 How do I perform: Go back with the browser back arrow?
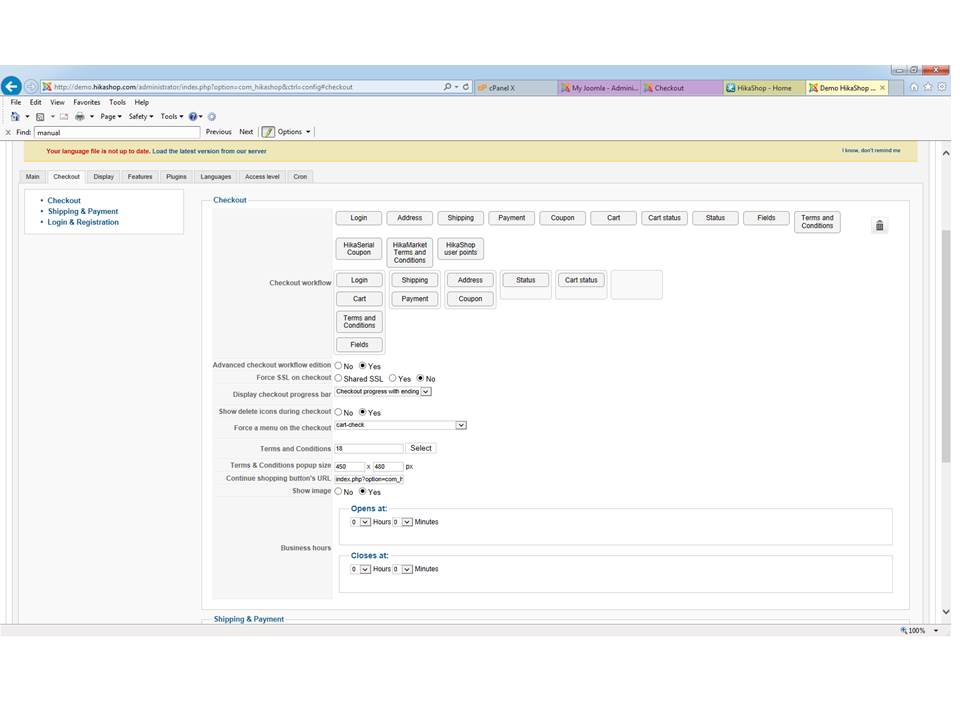pyautogui.click(x=11, y=87)
